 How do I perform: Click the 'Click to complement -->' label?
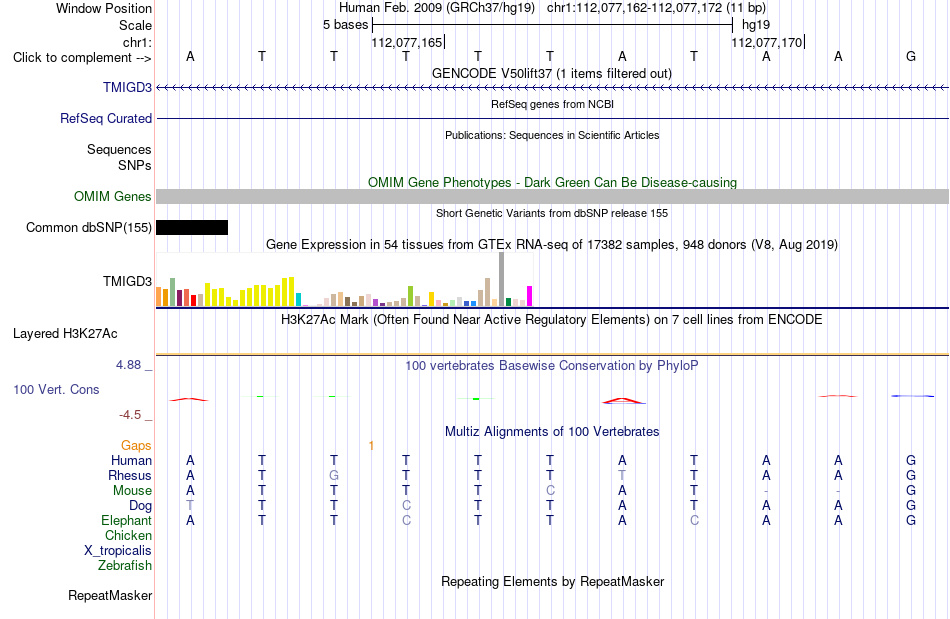[x=82, y=58]
